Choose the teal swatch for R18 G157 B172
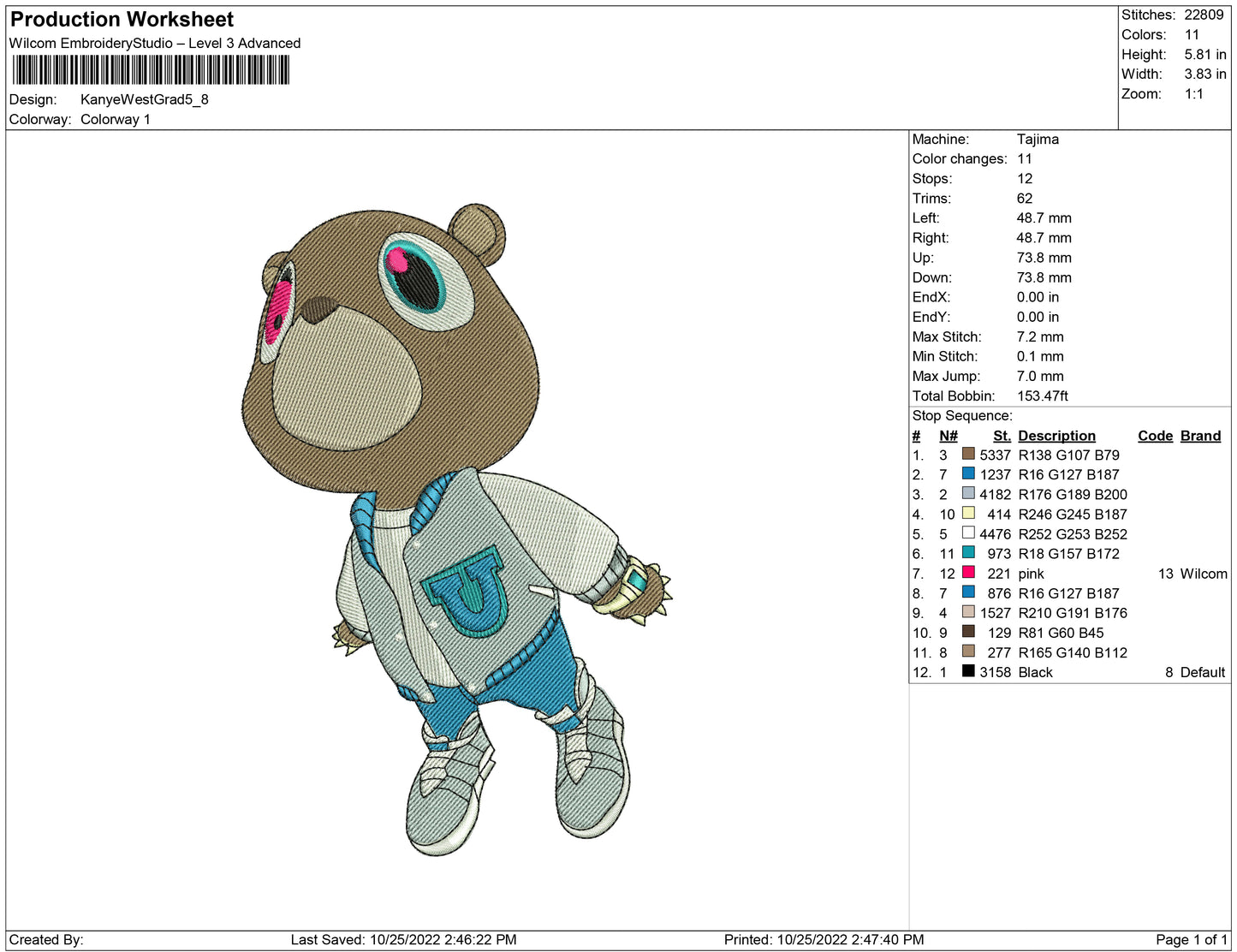The image size is (1237, 952). (968, 552)
